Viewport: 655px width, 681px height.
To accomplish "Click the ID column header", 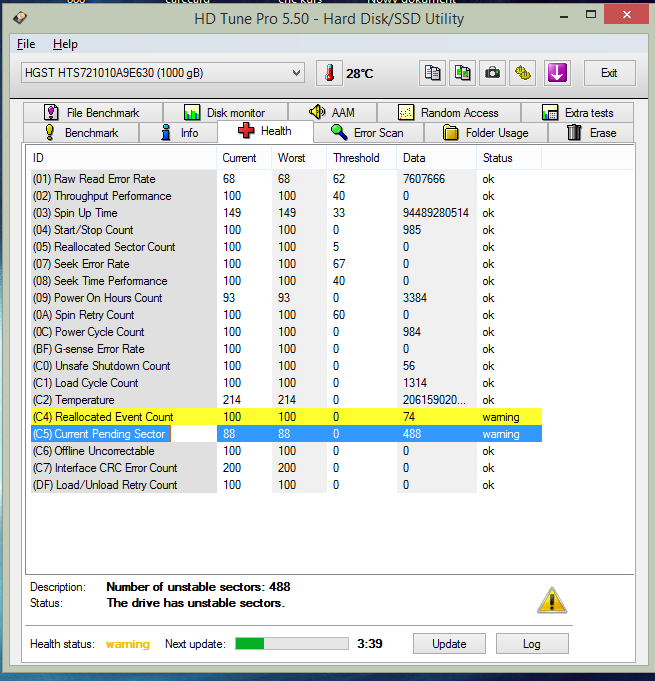I will tap(122, 158).
